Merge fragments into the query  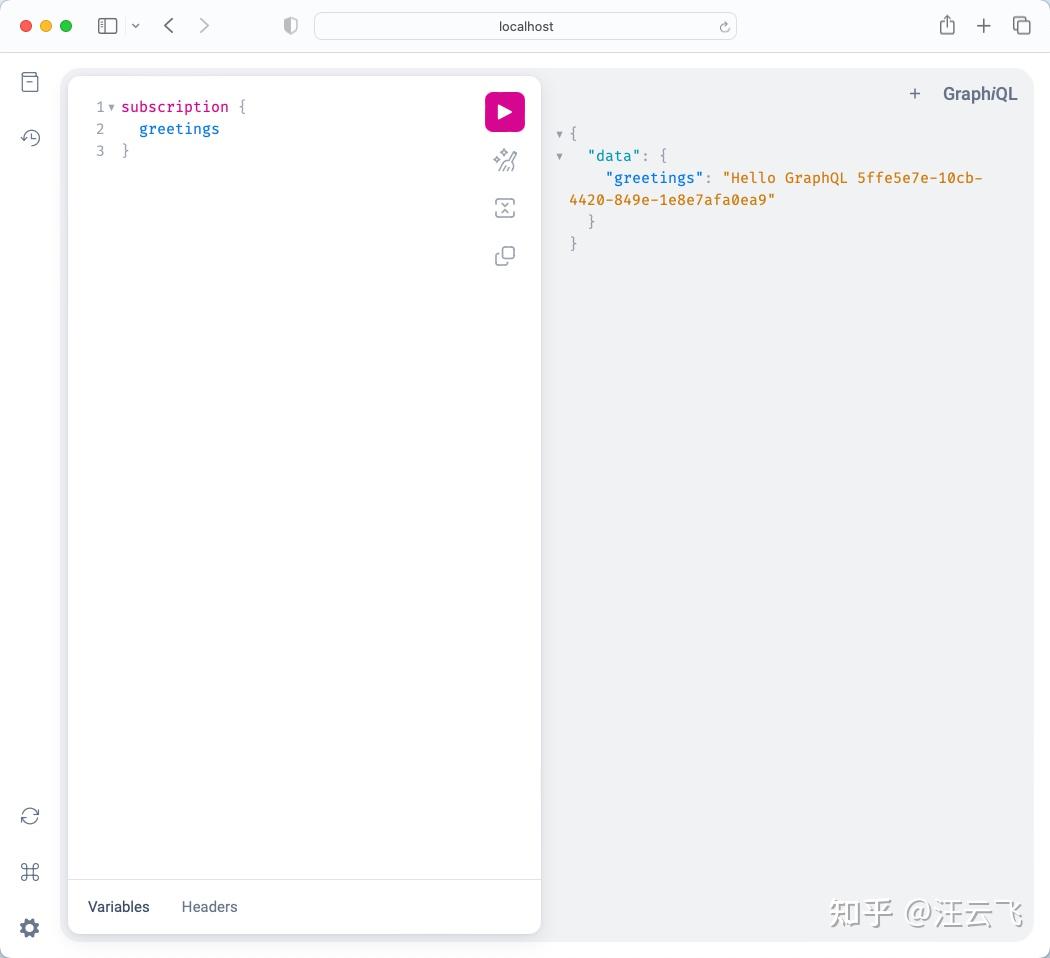[504, 207]
